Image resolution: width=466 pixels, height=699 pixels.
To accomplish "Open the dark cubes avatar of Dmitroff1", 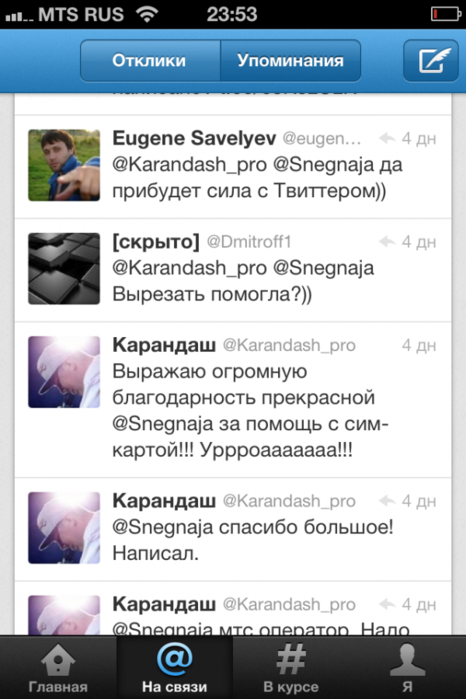I will [64, 269].
